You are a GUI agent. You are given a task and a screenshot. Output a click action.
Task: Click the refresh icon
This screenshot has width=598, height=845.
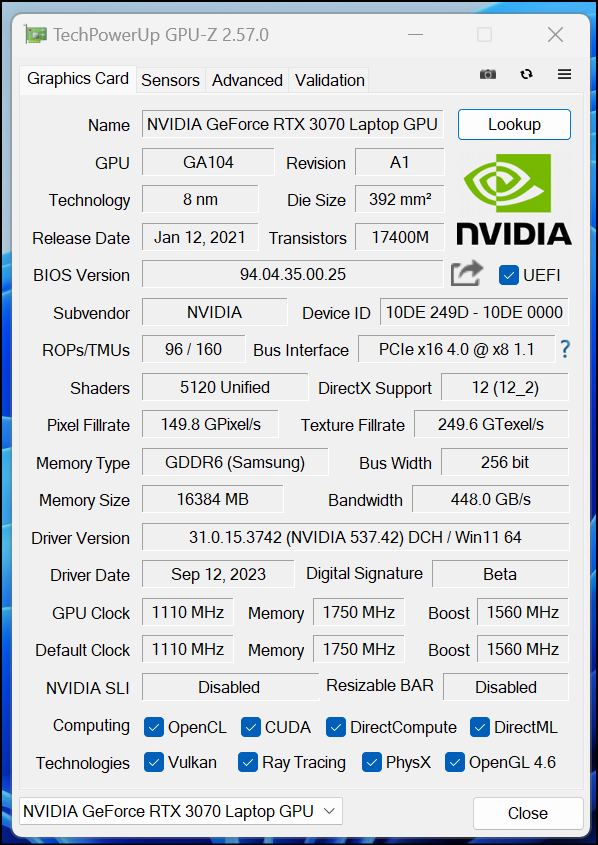[x=526, y=74]
